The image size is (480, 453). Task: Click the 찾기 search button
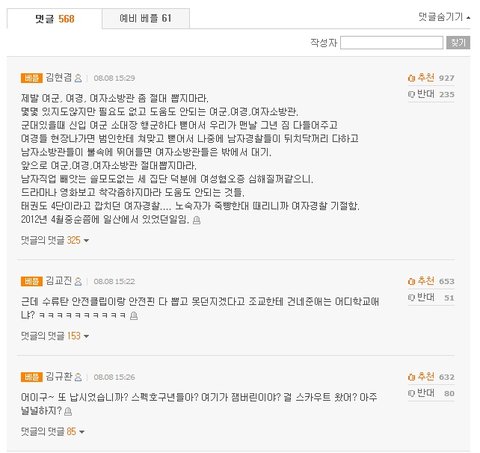tap(458, 43)
